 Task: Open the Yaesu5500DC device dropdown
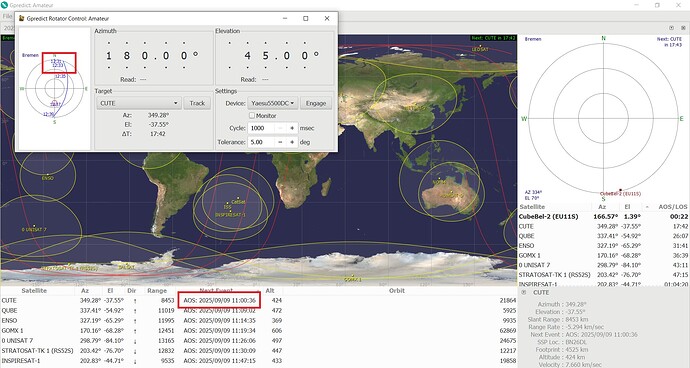click(273, 103)
